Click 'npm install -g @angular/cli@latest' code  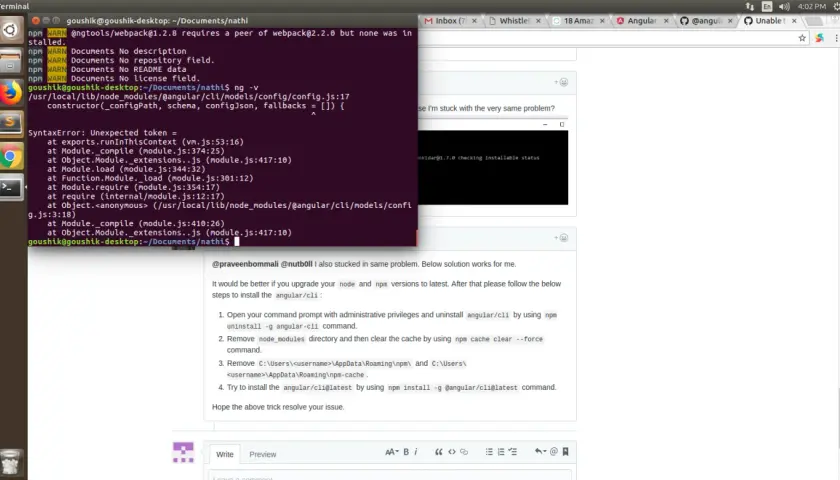click(x=453, y=387)
